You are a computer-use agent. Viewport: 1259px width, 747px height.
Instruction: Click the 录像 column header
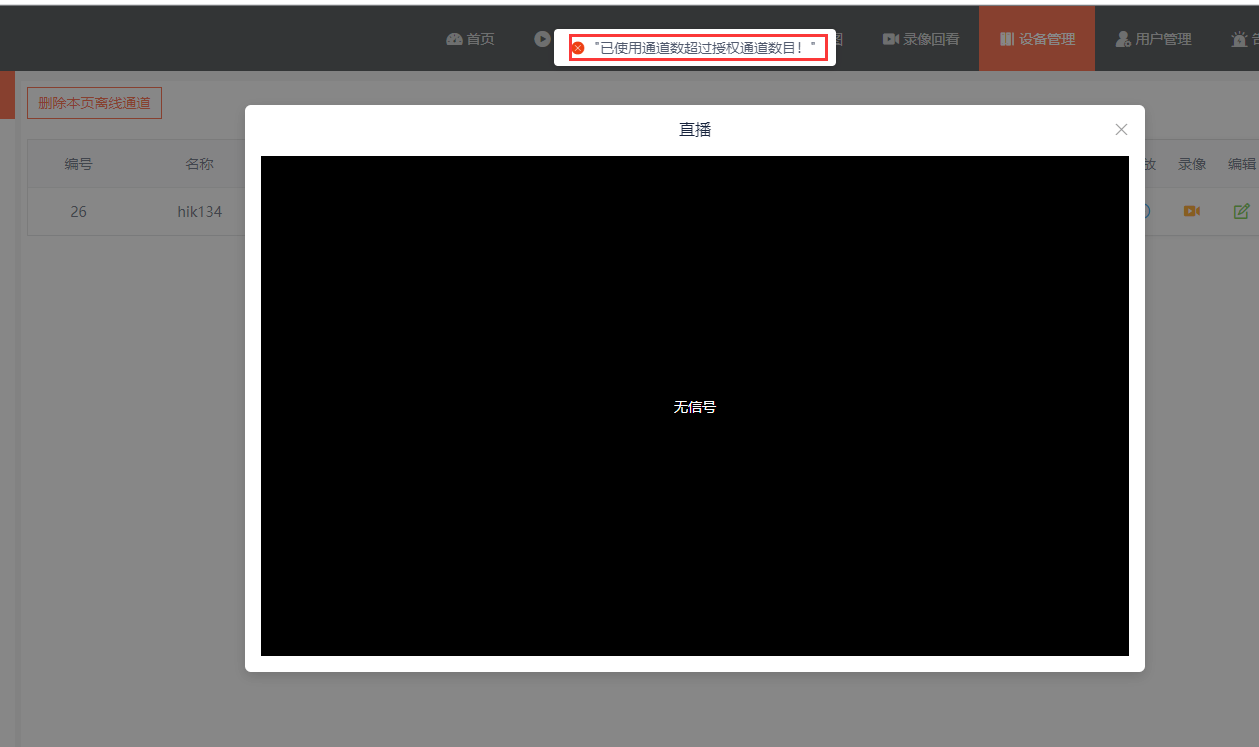click(1192, 164)
